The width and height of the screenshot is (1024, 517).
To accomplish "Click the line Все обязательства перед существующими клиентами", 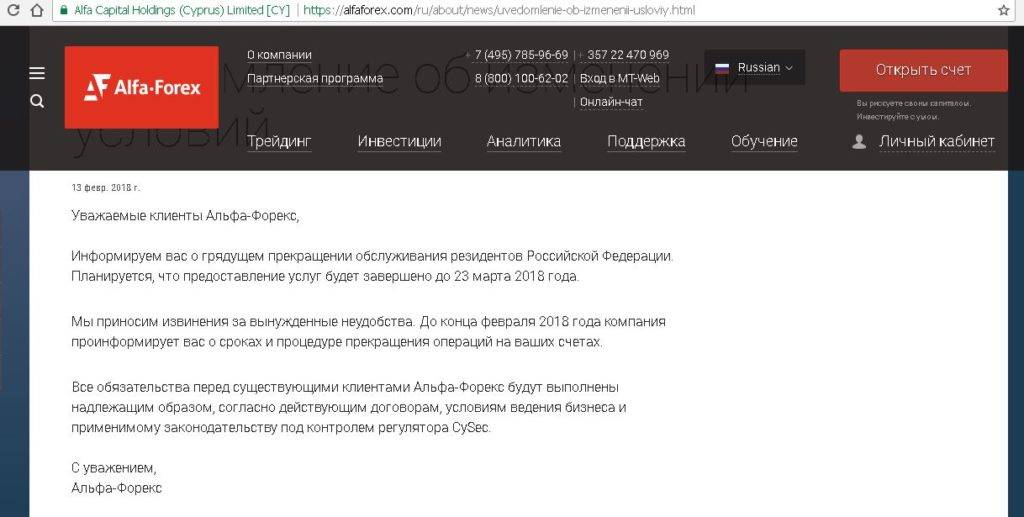I will pos(345,387).
